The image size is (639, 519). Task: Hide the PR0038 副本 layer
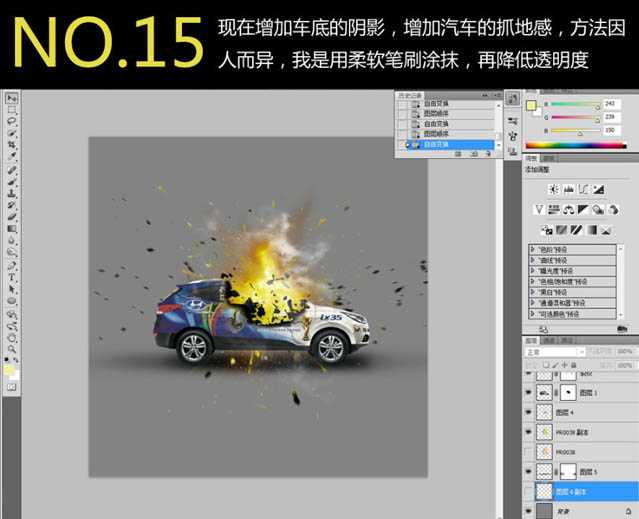529,432
